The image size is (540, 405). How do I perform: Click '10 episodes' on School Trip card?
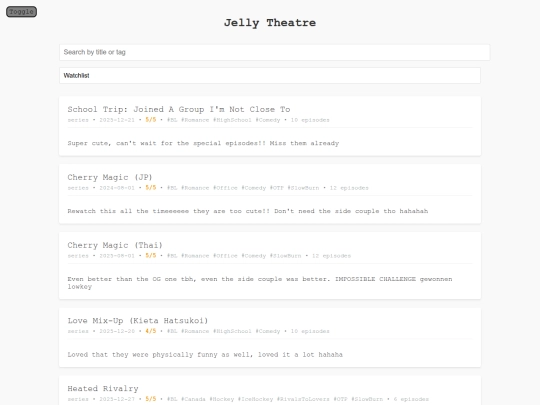pyautogui.click(x=310, y=120)
